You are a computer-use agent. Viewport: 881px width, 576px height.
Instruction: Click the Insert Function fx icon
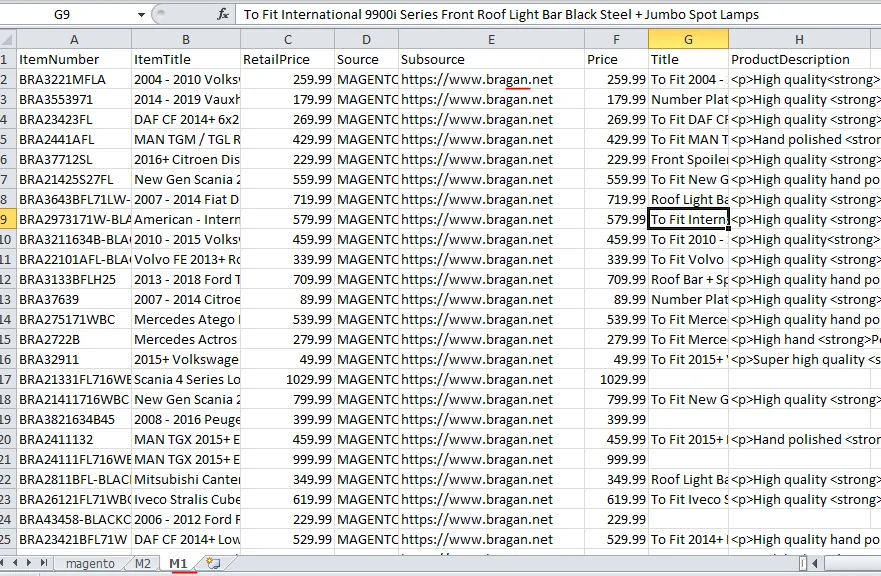(x=222, y=14)
